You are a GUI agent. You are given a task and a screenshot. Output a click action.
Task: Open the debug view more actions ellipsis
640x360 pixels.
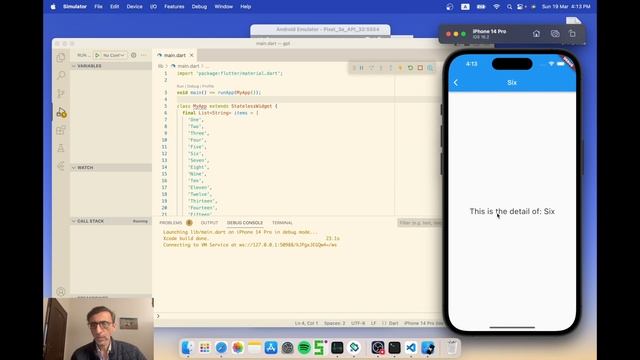pos(143,55)
